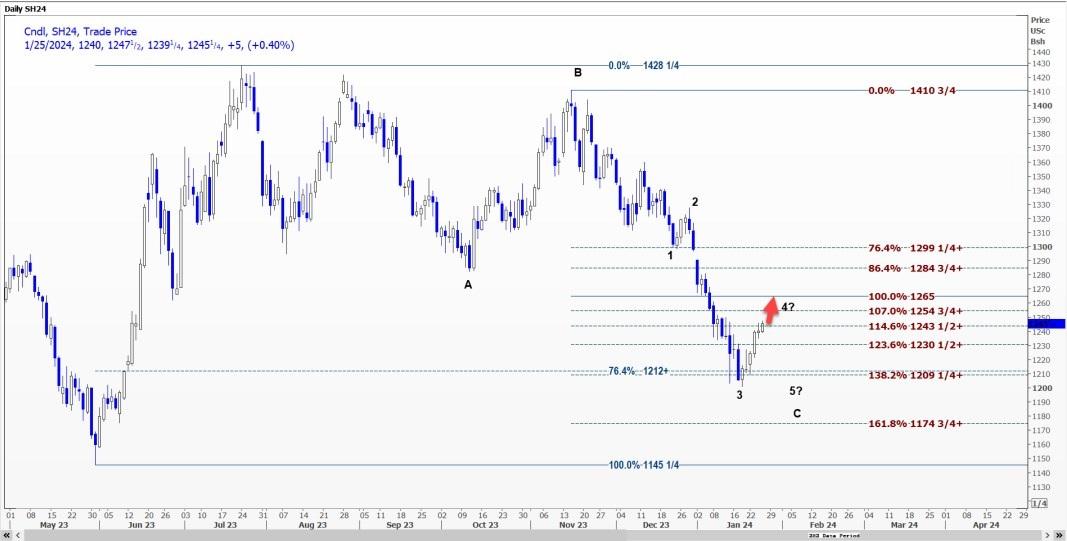Click the wave '5?' annotation
Screen dimensions: 1067x541
pyautogui.click(x=795, y=391)
